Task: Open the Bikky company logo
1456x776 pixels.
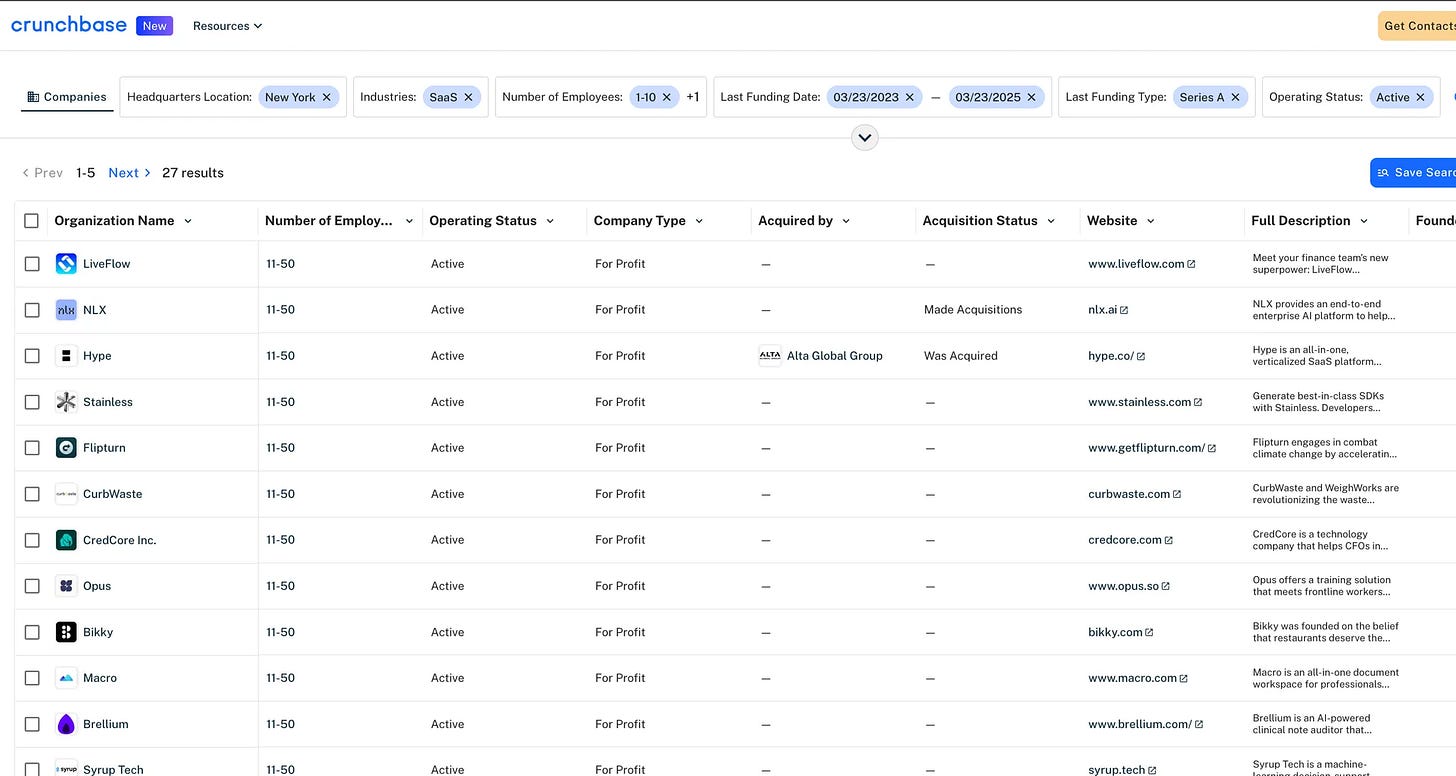Action: 66,632
